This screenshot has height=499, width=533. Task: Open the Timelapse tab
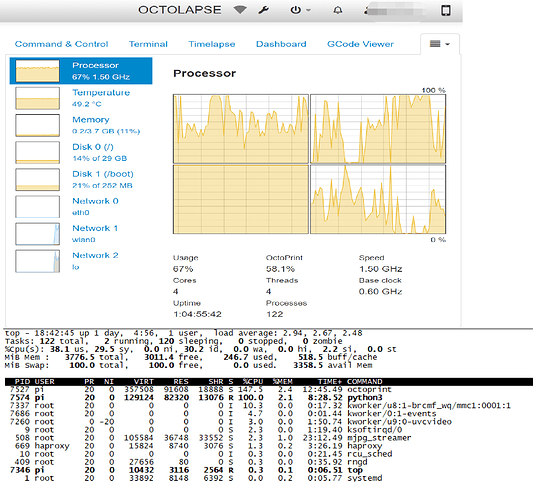pyautogui.click(x=212, y=44)
